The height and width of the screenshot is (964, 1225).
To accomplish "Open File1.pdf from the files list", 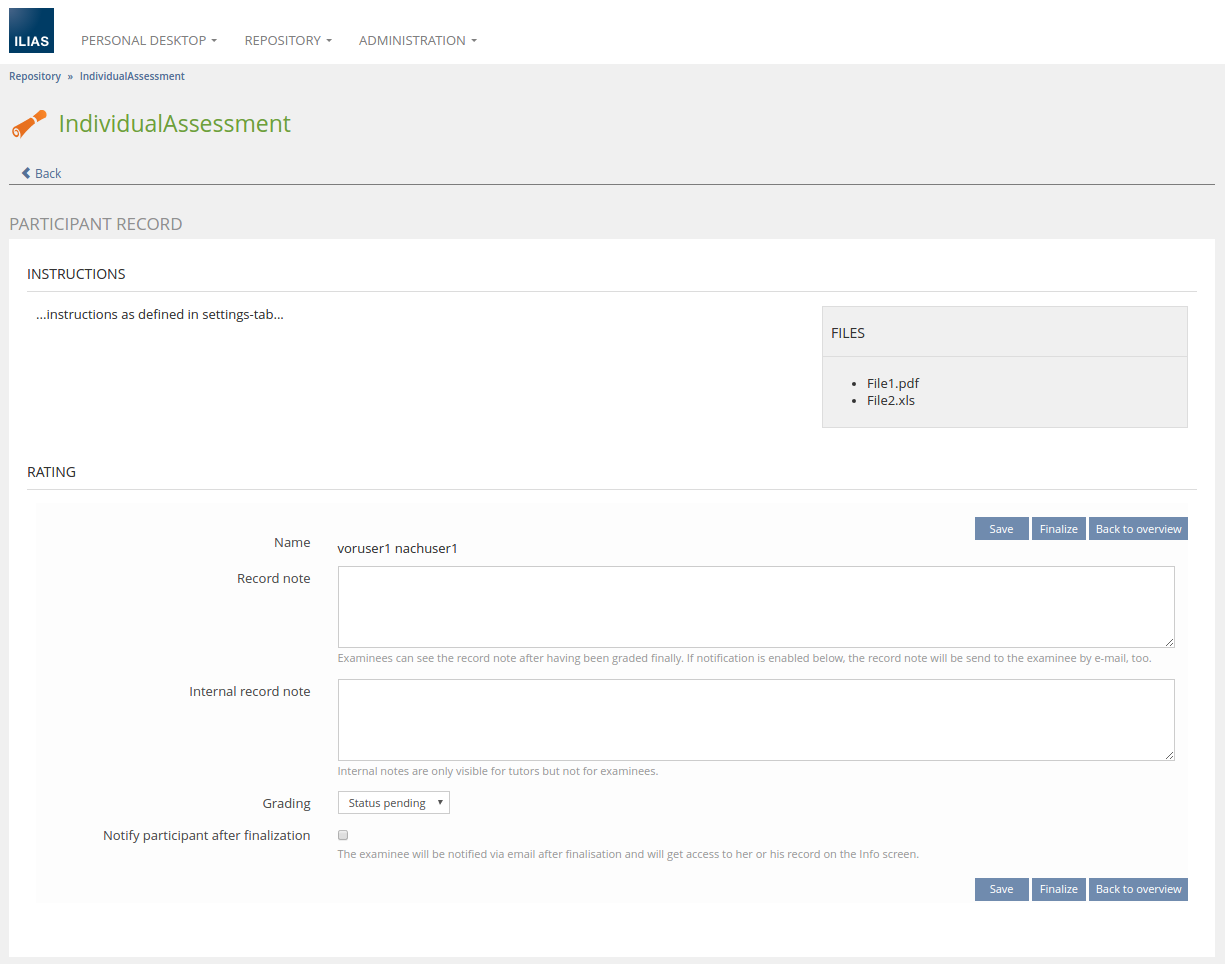I will [892, 383].
